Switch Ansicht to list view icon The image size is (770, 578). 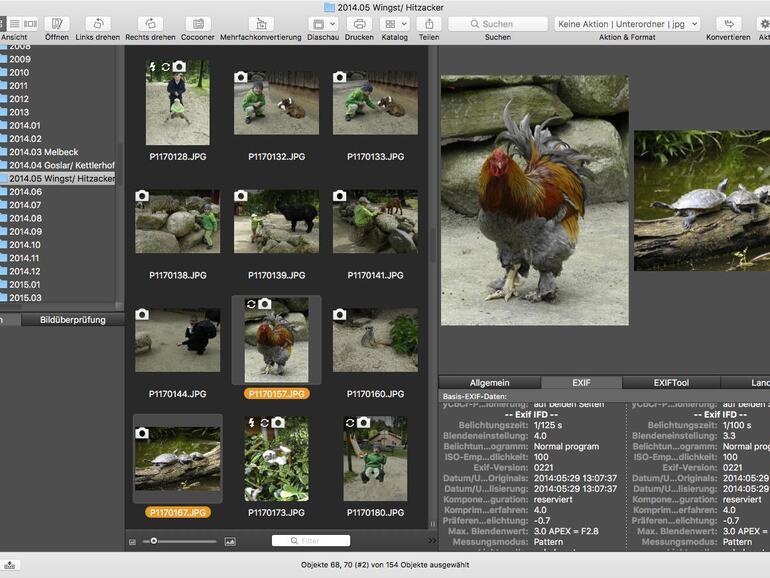[x=15, y=24]
